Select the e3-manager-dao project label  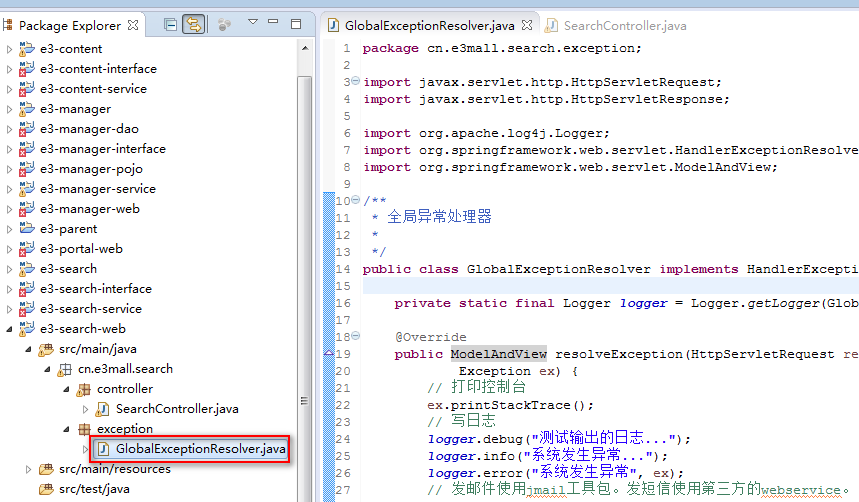click(89, 129)
